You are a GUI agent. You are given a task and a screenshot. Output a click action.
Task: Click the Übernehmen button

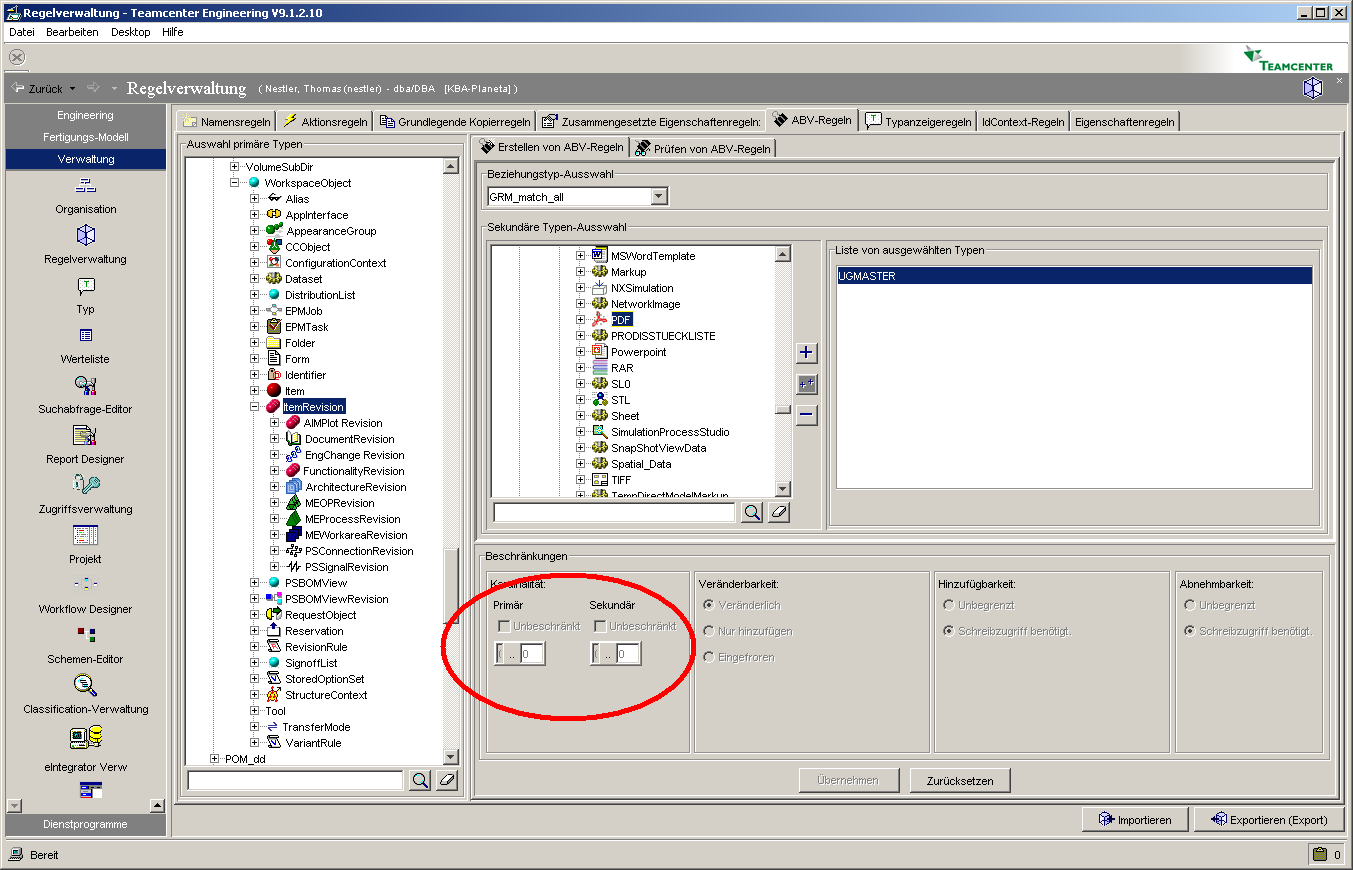pyautogui.click(x=848, y=781)
